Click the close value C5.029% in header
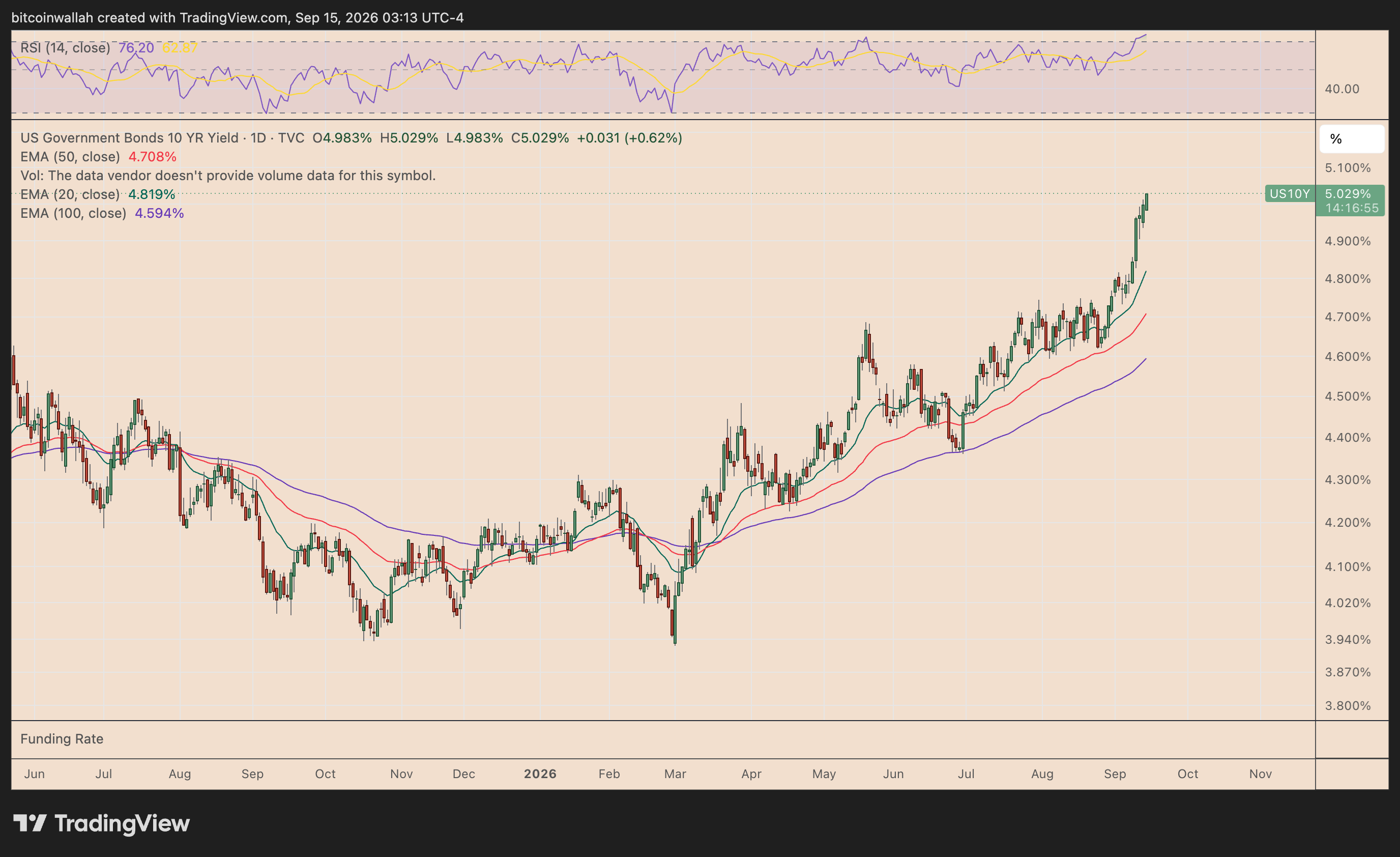 click(x=540, y=137)
